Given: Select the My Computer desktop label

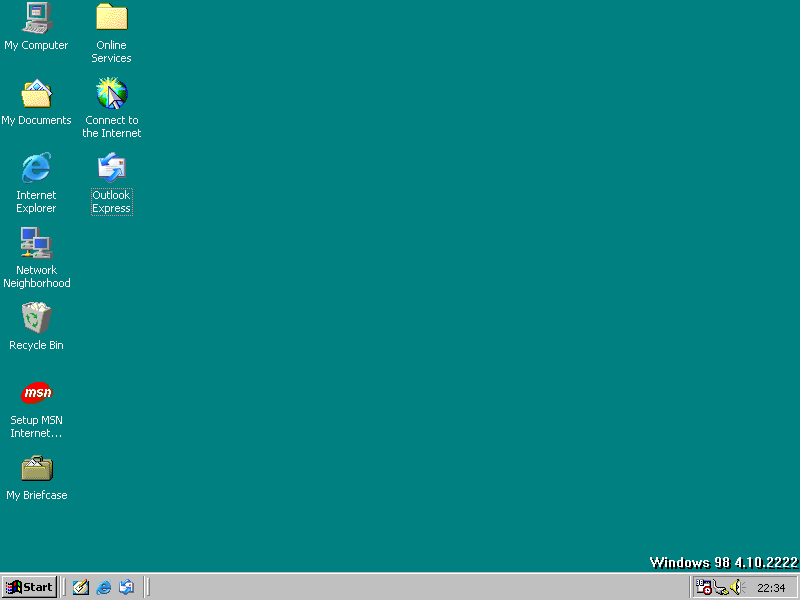Looking at the screenshot, I should [36, 45].
